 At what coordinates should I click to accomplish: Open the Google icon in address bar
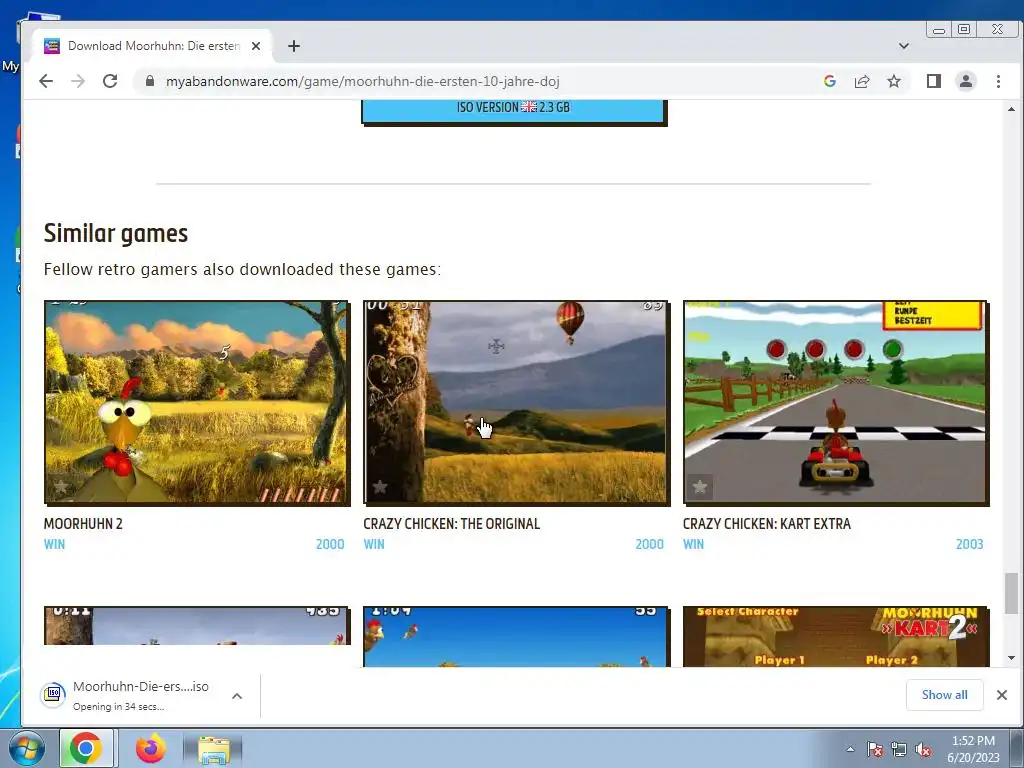(x=829, y=81)
